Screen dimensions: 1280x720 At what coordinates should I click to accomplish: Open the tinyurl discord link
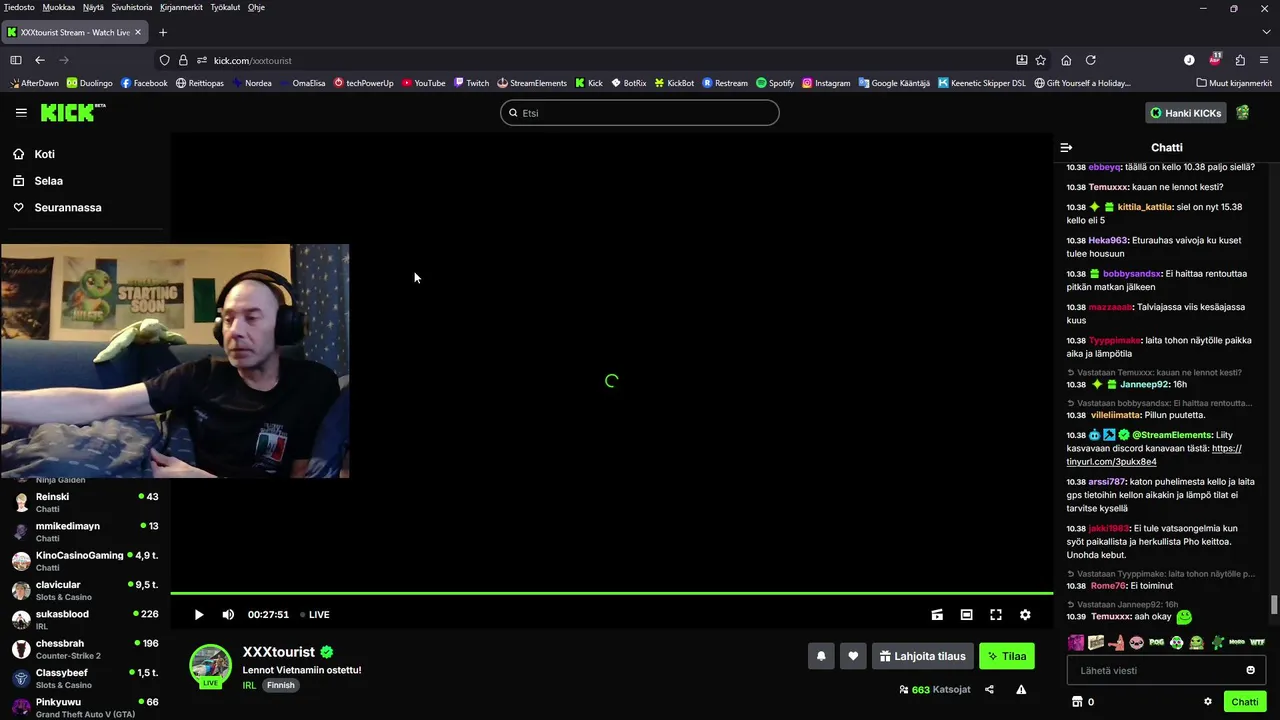coord(1154,455)
